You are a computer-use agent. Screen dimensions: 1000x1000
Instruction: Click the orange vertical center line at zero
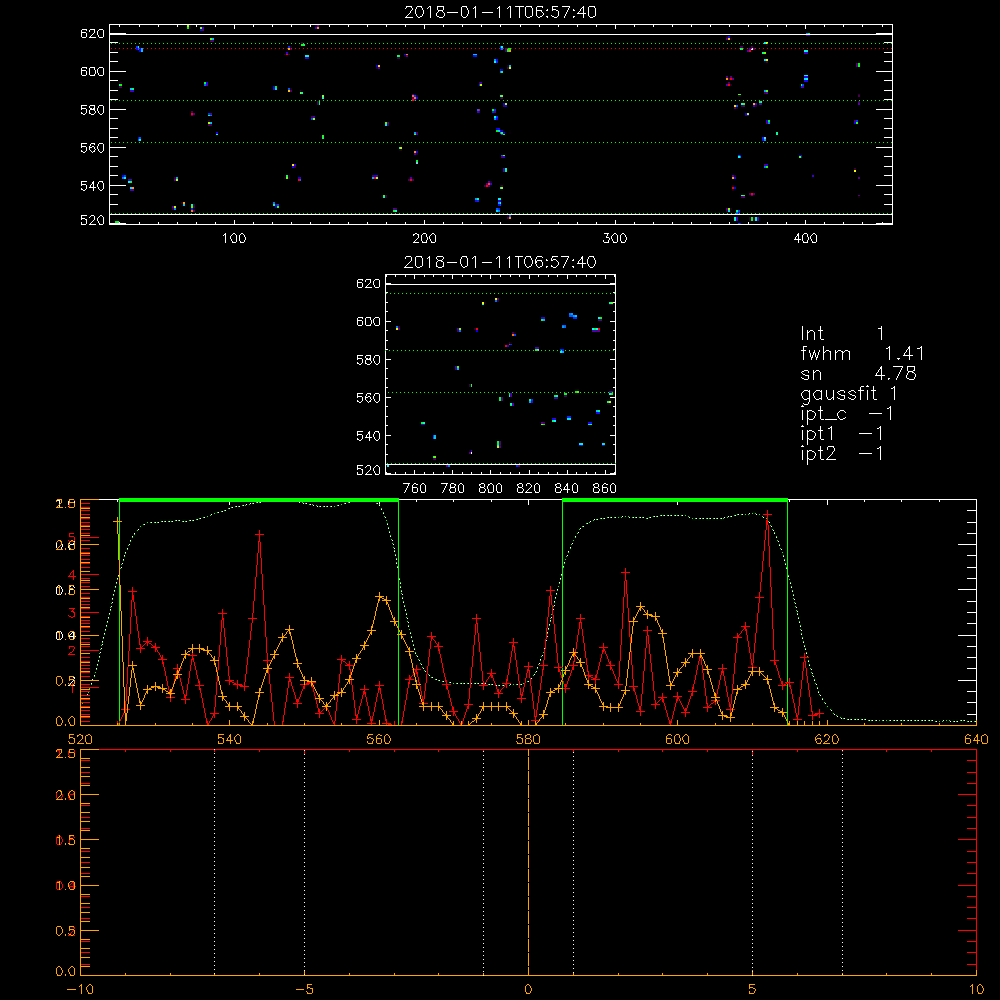[528, 862]
